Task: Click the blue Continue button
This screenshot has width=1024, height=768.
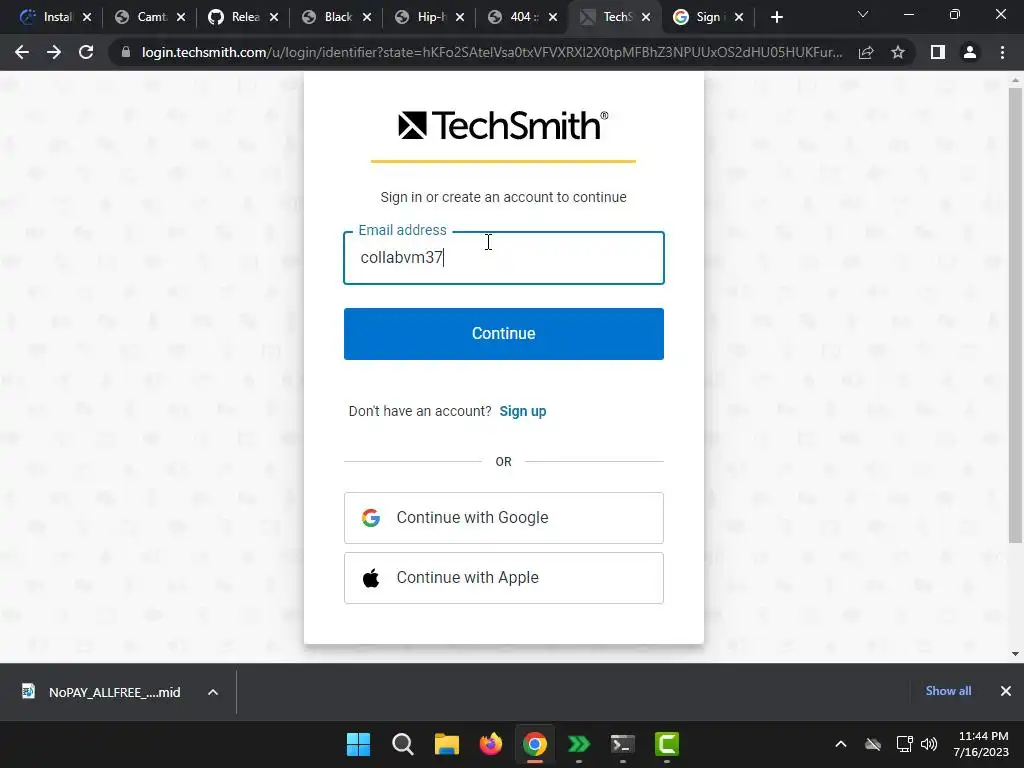Action: coord(504,334)
